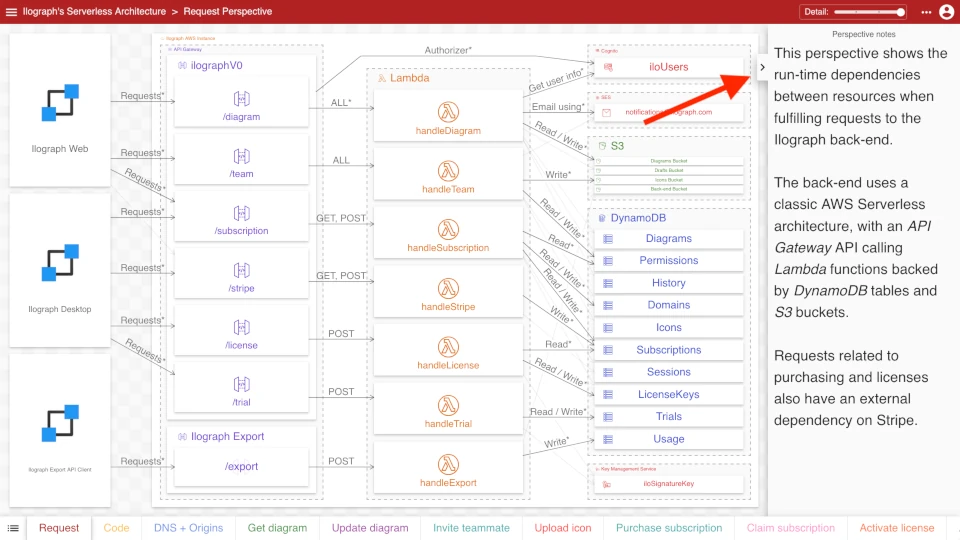Select the Trials table row
960x540 pixels.
pos(669,417)
